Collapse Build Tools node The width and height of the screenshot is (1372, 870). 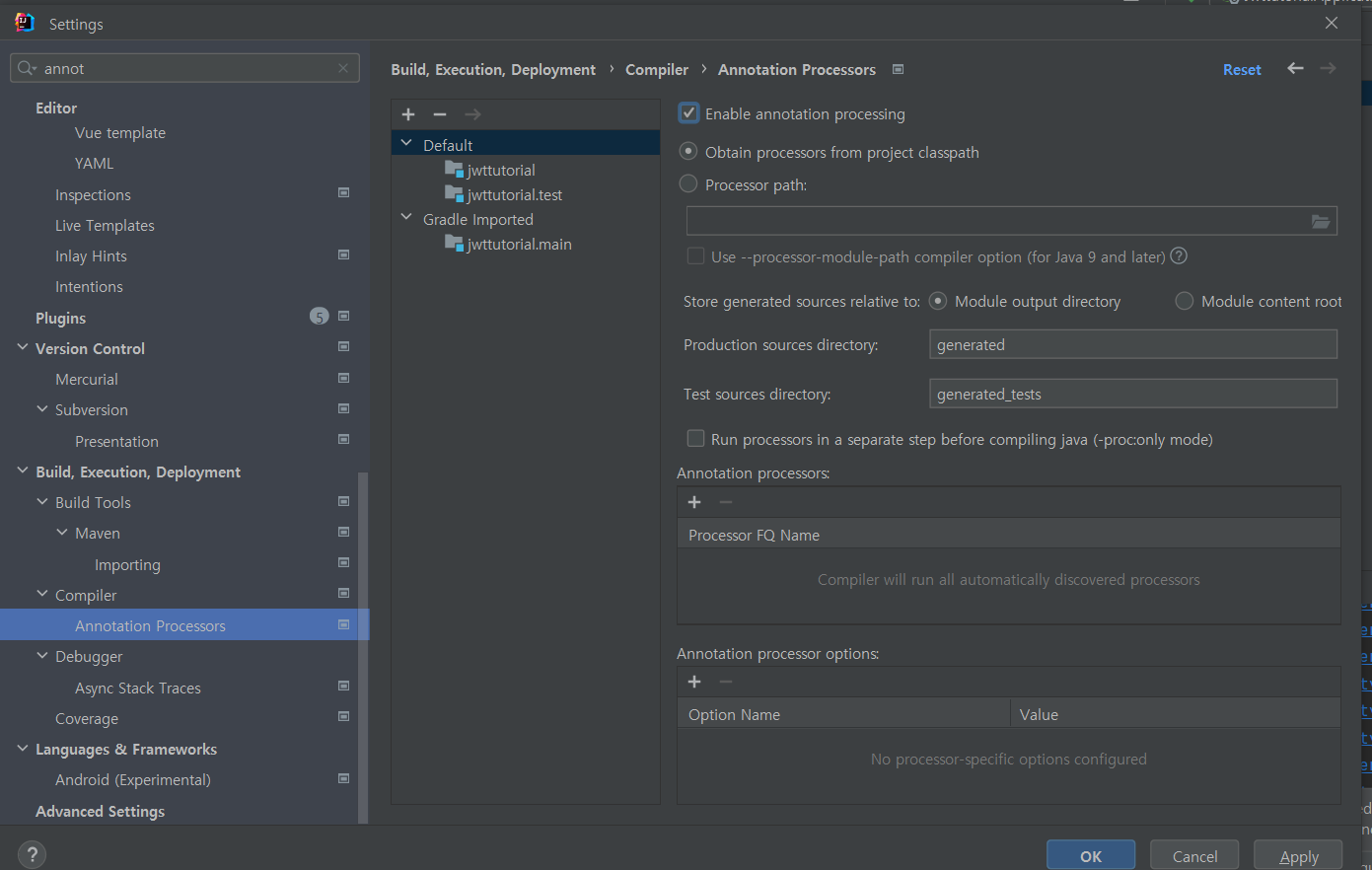[42, 502]
